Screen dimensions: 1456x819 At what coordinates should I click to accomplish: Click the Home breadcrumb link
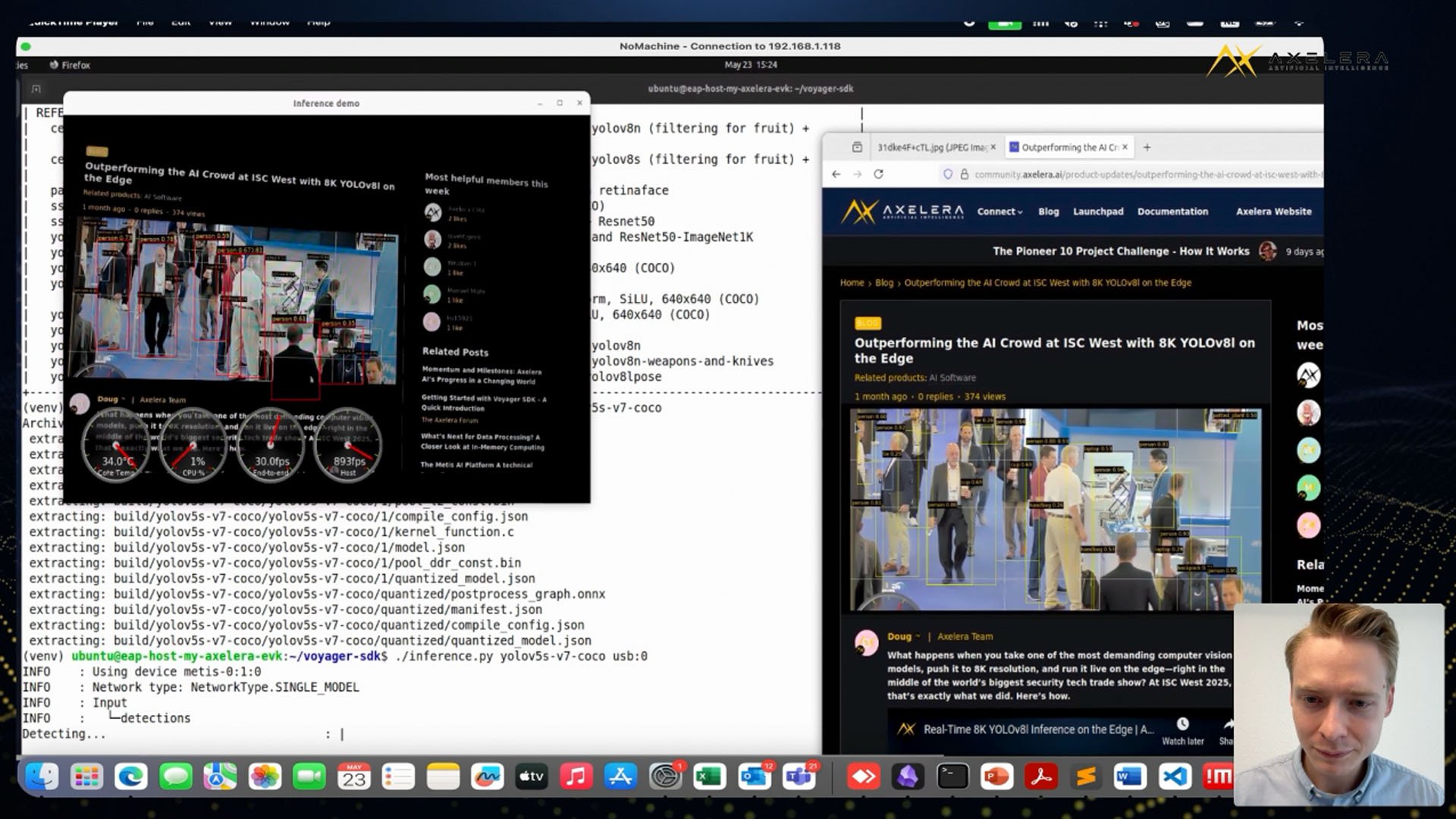pyautogui.click(x=852, y=283)
